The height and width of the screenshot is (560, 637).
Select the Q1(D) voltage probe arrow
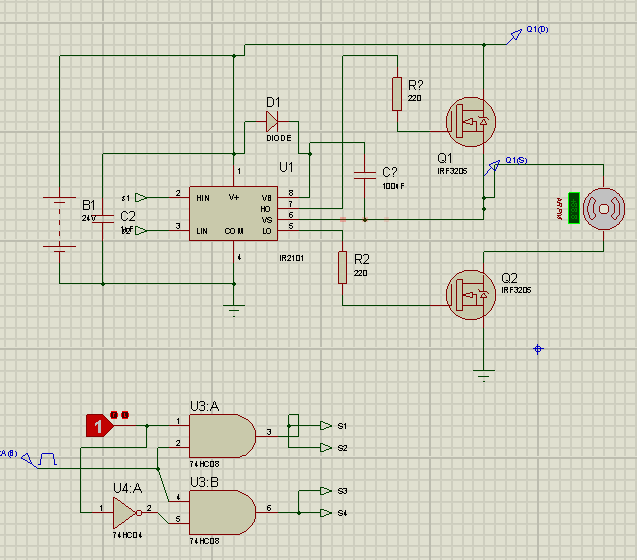514,36
